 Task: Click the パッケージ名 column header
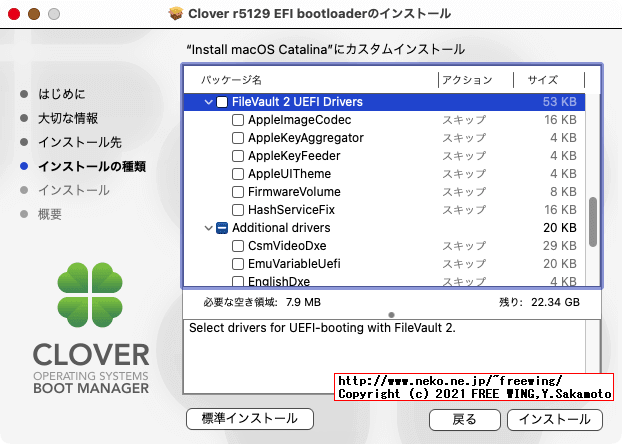click(231, 80)
